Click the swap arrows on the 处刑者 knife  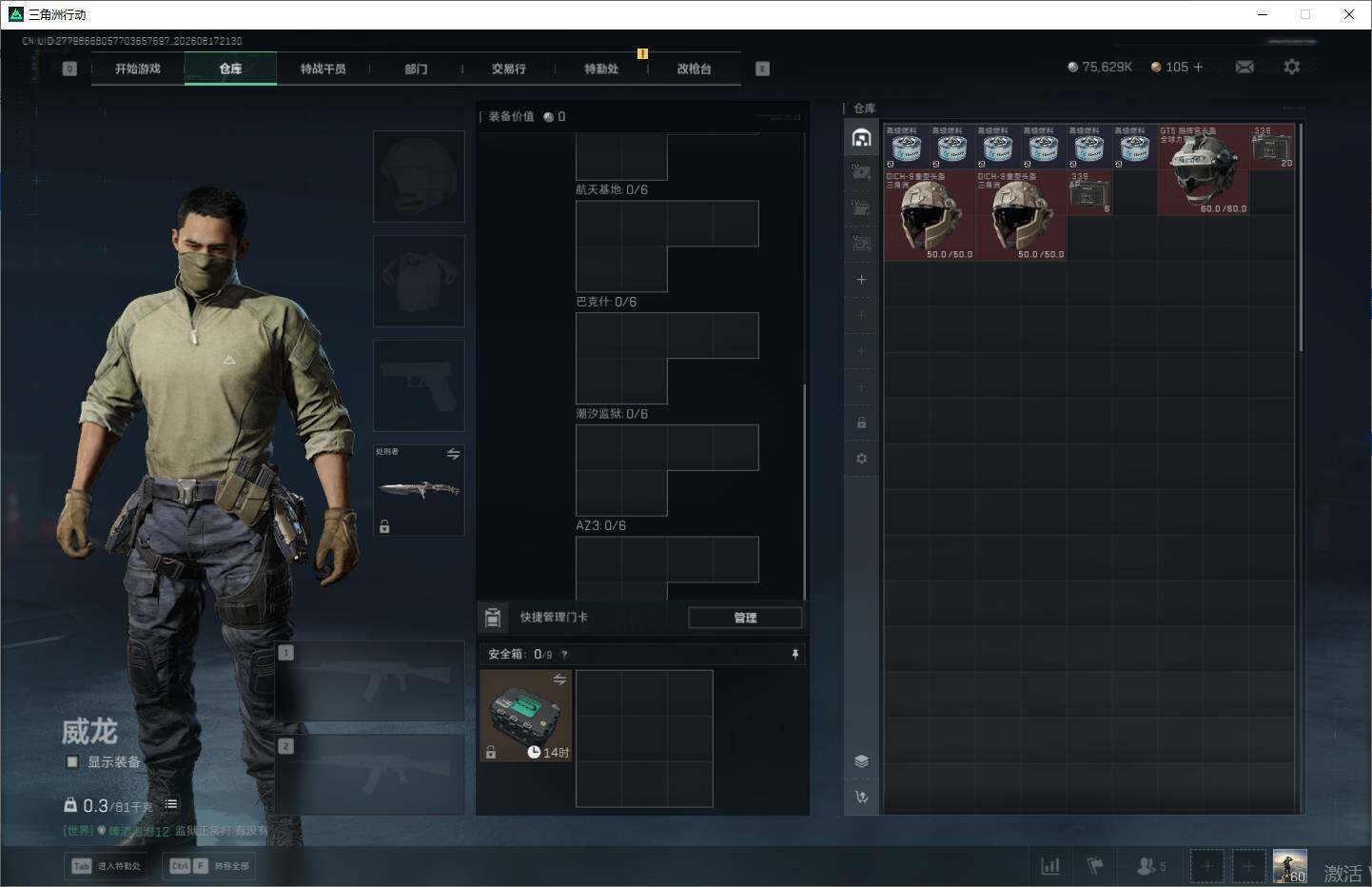pyautogui.click(x=454, y=454)
